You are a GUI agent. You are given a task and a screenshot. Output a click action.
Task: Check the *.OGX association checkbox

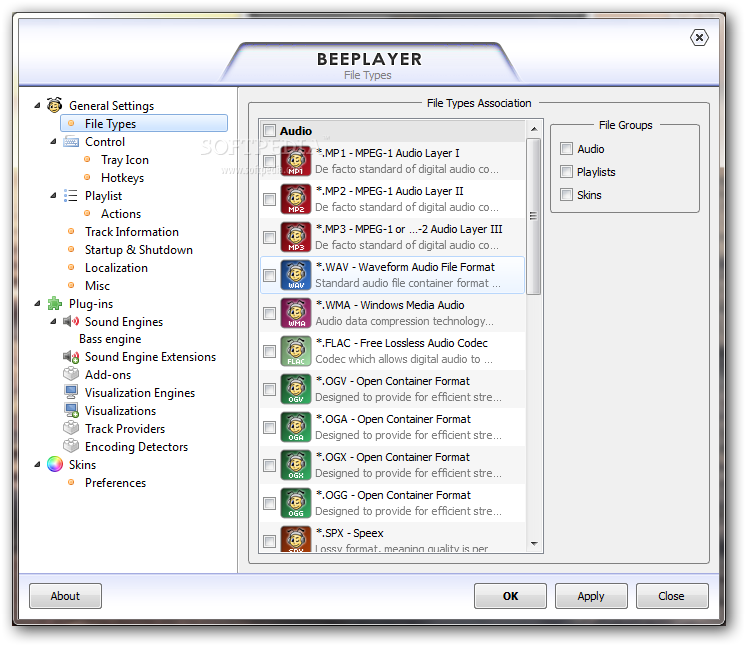tap(269, 465)
